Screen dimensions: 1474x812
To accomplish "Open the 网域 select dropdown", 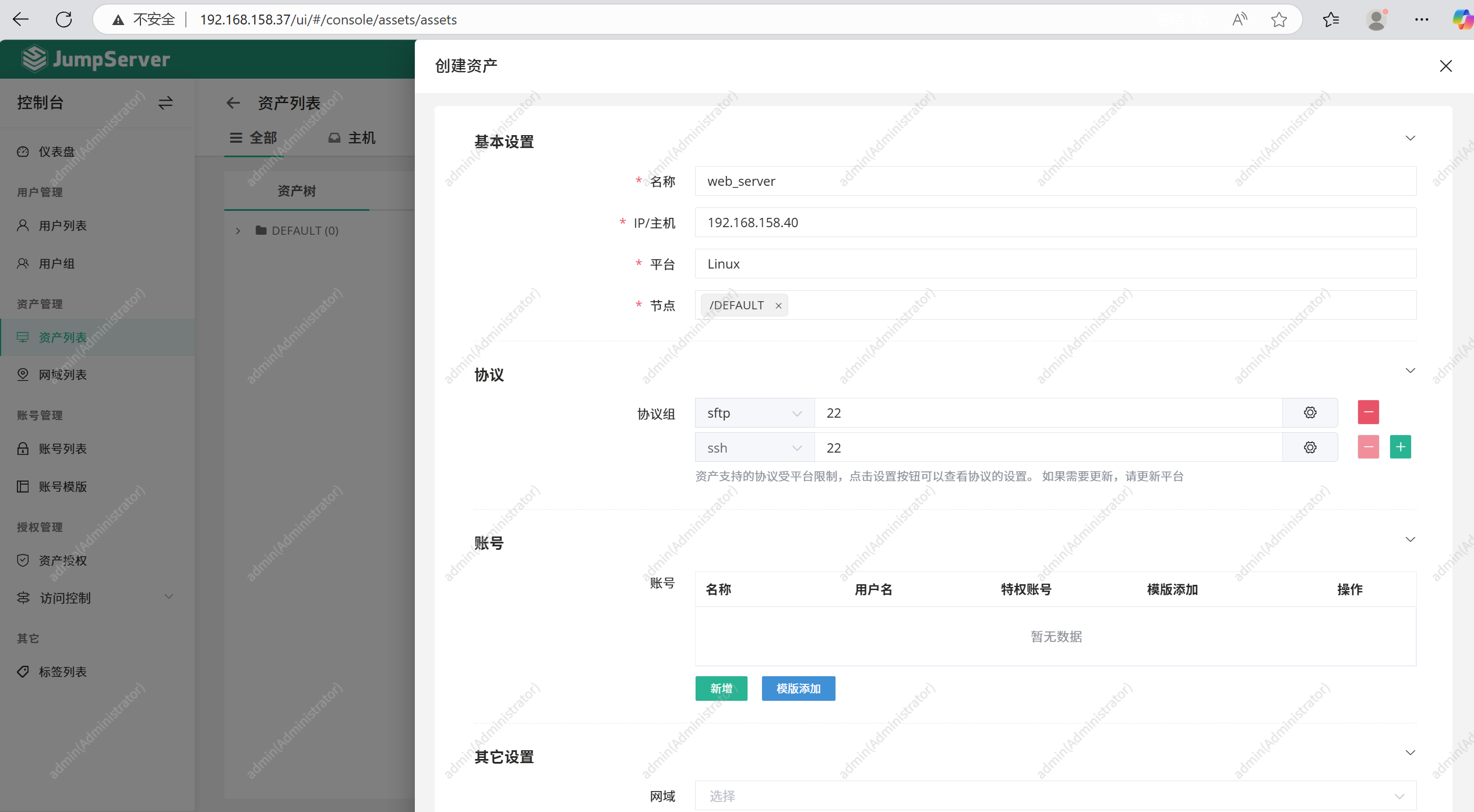I will (1055, 796).
